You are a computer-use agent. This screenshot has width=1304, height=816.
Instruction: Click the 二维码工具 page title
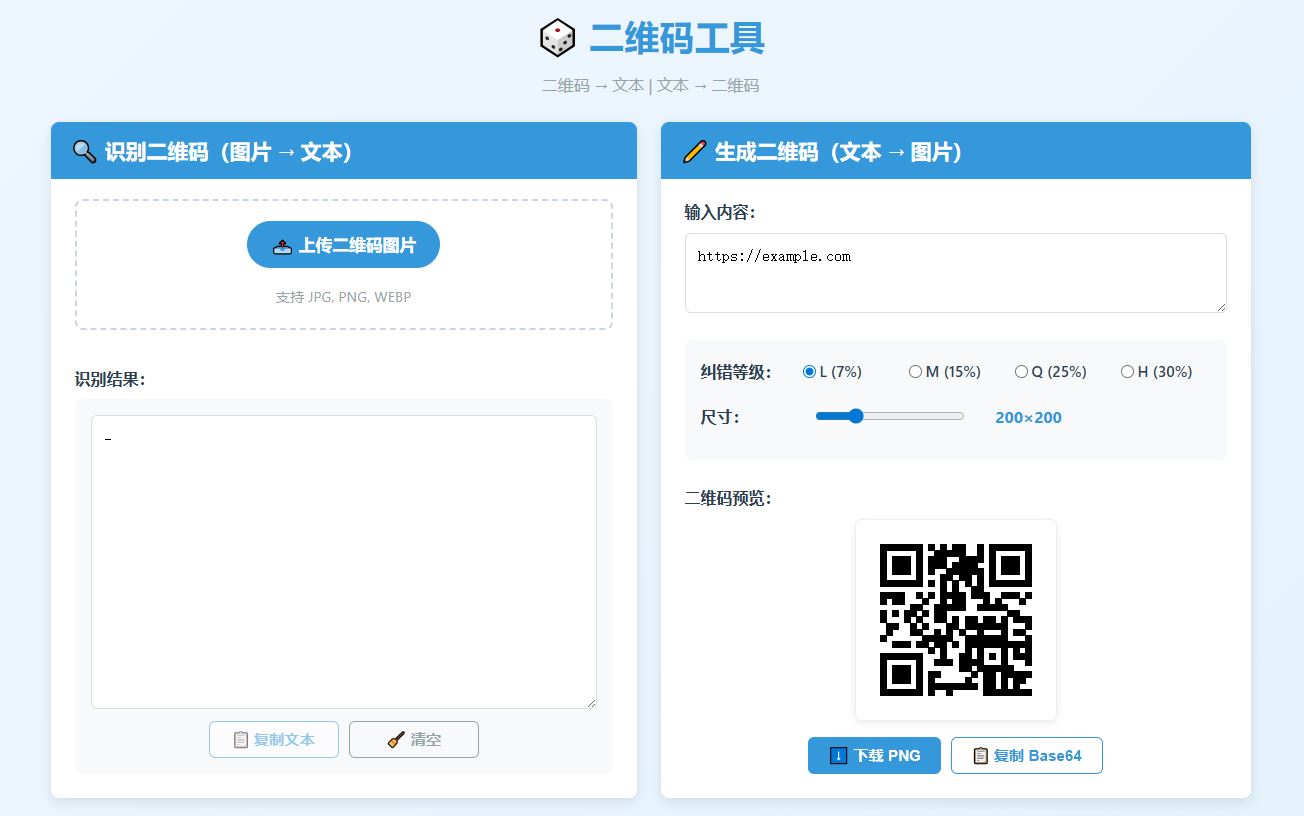click(676, 38)
